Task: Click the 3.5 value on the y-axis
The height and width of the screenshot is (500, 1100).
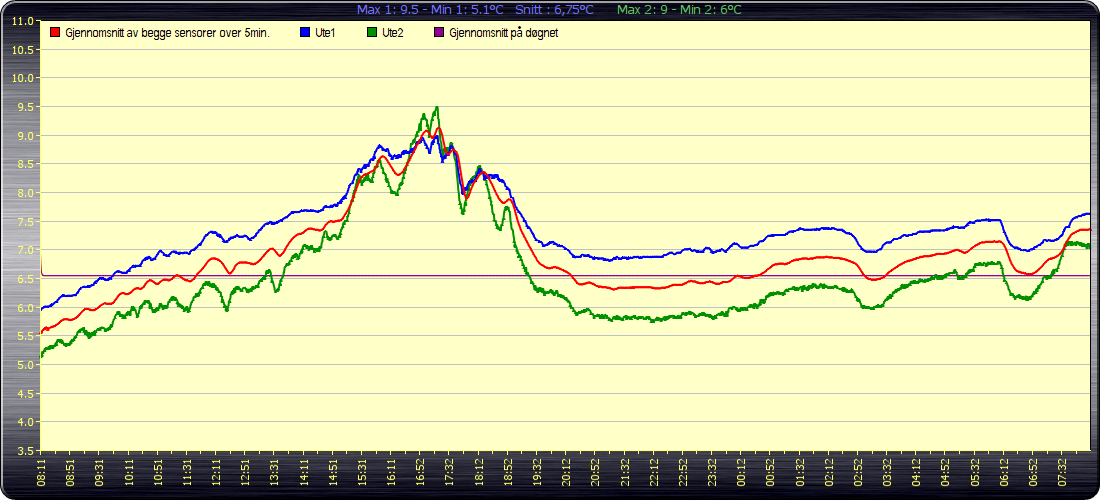Action: pos(22,451)
